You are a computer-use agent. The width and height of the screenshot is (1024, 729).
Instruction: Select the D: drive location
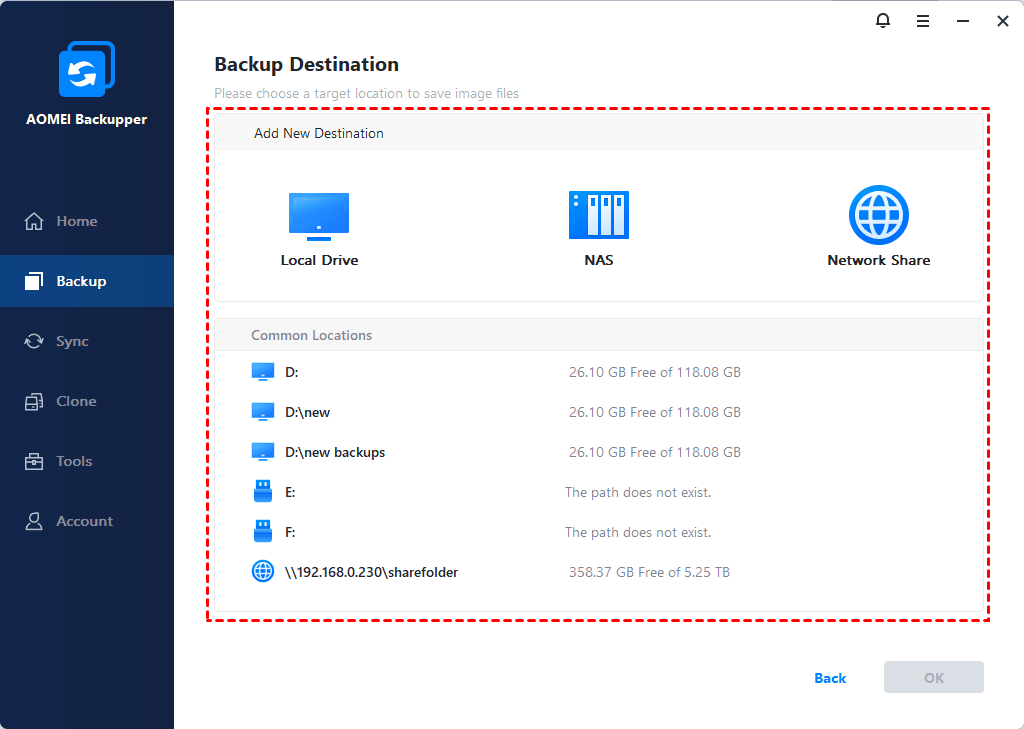[292, 372]
